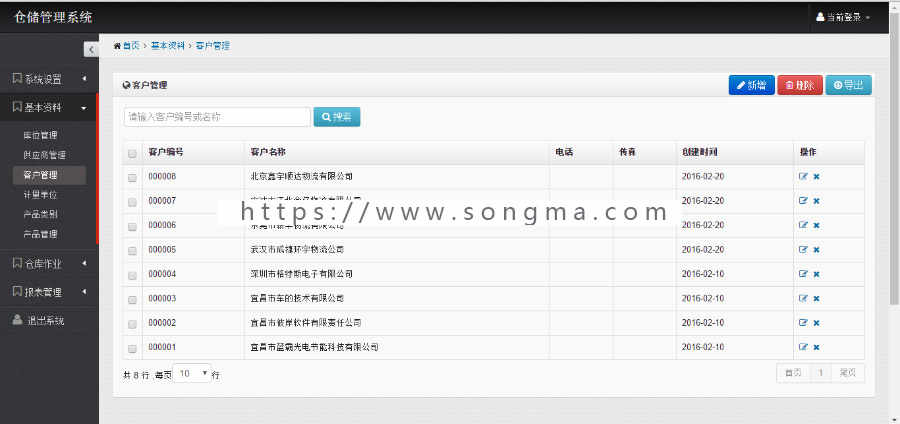This screenshot has height=424, width=900.
Task: Click 北京鑫宇顺达物流有限公司 customer name
Action: (x=302, y=177)
